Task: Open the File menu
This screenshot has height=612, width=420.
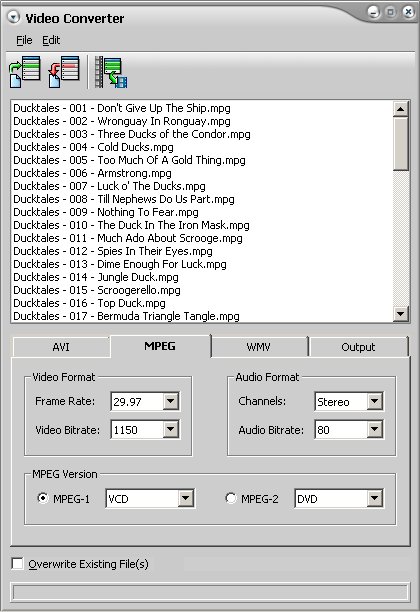Action: [x=24, y=40]
